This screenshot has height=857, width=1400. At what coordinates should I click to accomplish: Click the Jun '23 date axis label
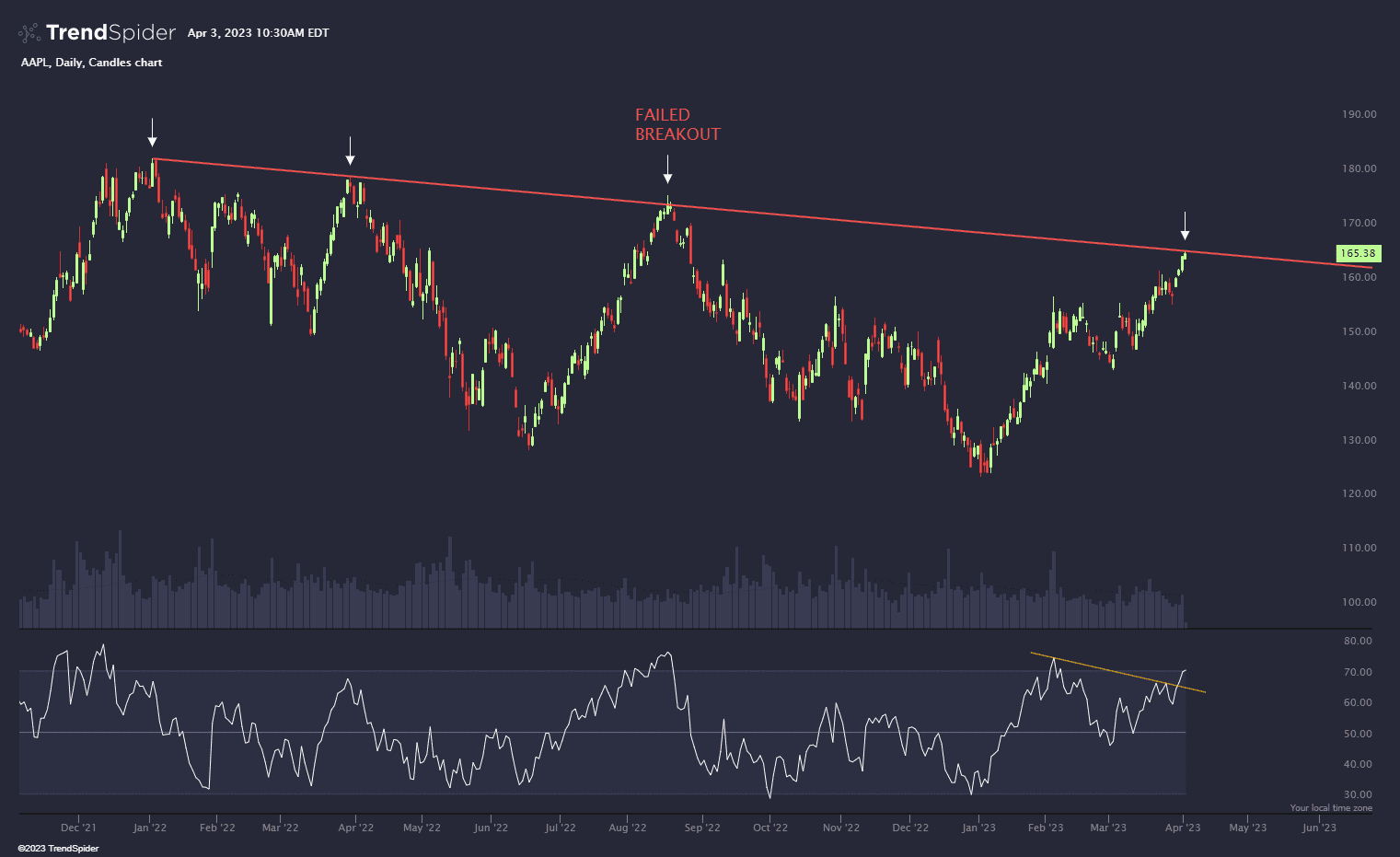coord(1319,828)
